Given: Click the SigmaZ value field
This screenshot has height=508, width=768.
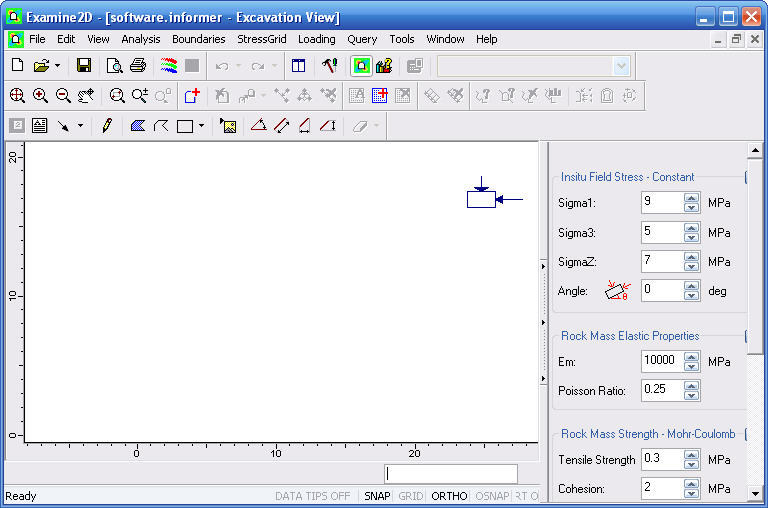Looking at the screenshot, I should (662, 261).
